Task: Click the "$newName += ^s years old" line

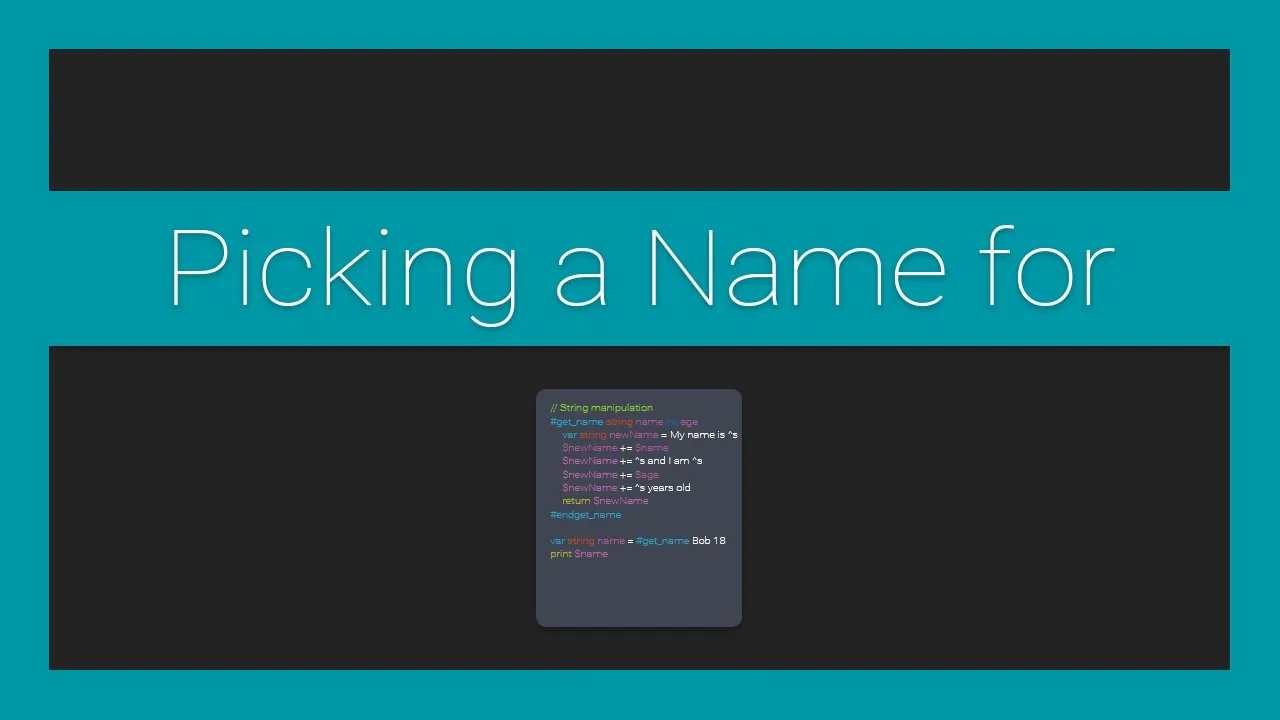Action: click(626, 488)
